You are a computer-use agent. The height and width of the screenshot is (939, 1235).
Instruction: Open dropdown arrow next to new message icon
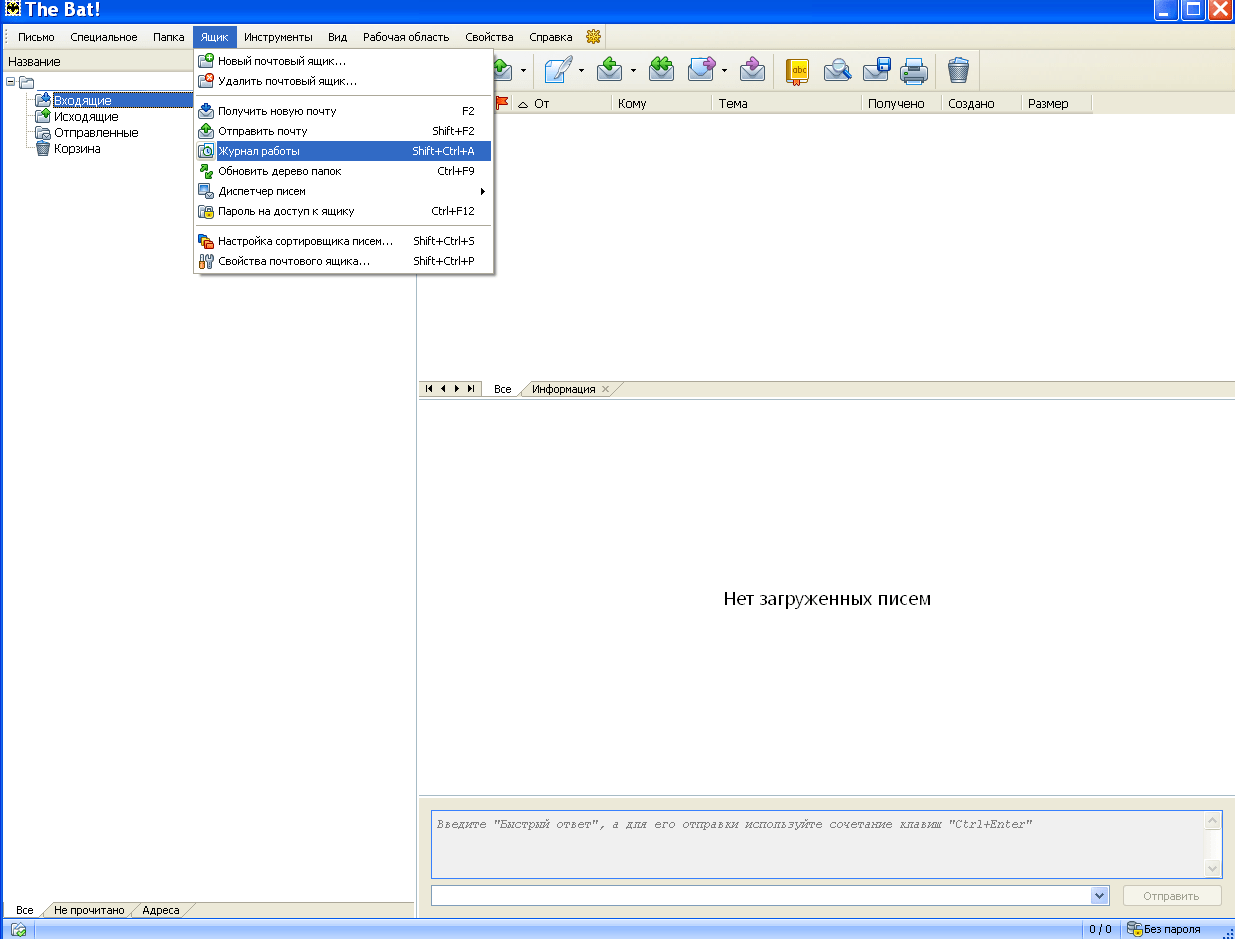tap(582, 71)
